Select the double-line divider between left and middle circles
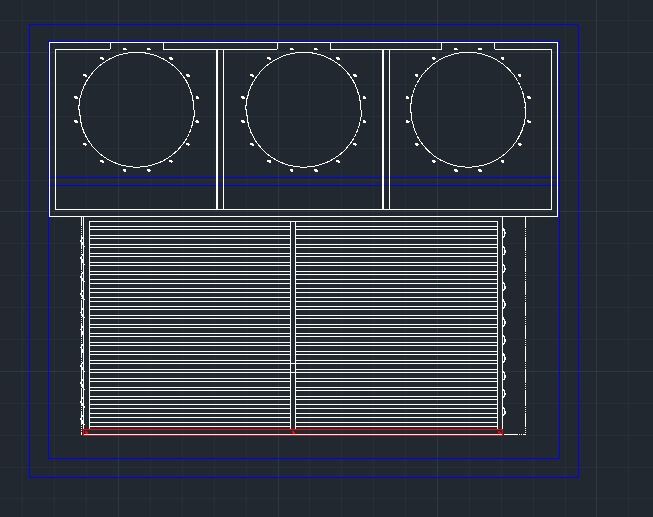 (x=220, y=129)
